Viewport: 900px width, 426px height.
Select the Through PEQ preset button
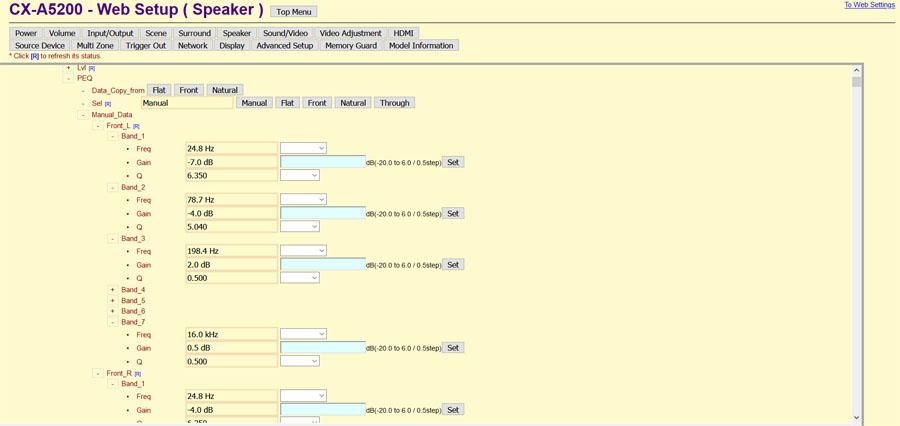[x=394, y=103]
